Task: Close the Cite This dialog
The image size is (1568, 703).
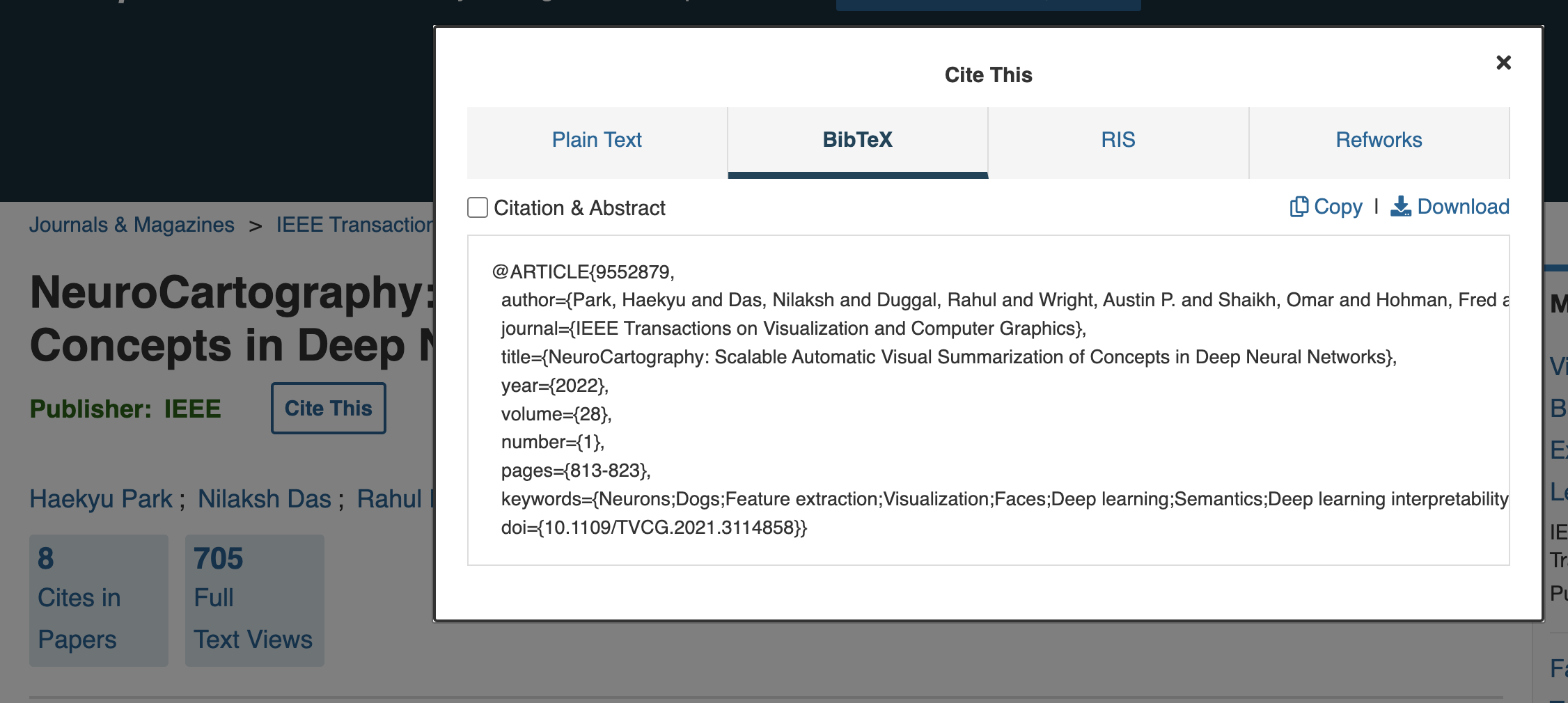Action: click(x=1503, y=63)
